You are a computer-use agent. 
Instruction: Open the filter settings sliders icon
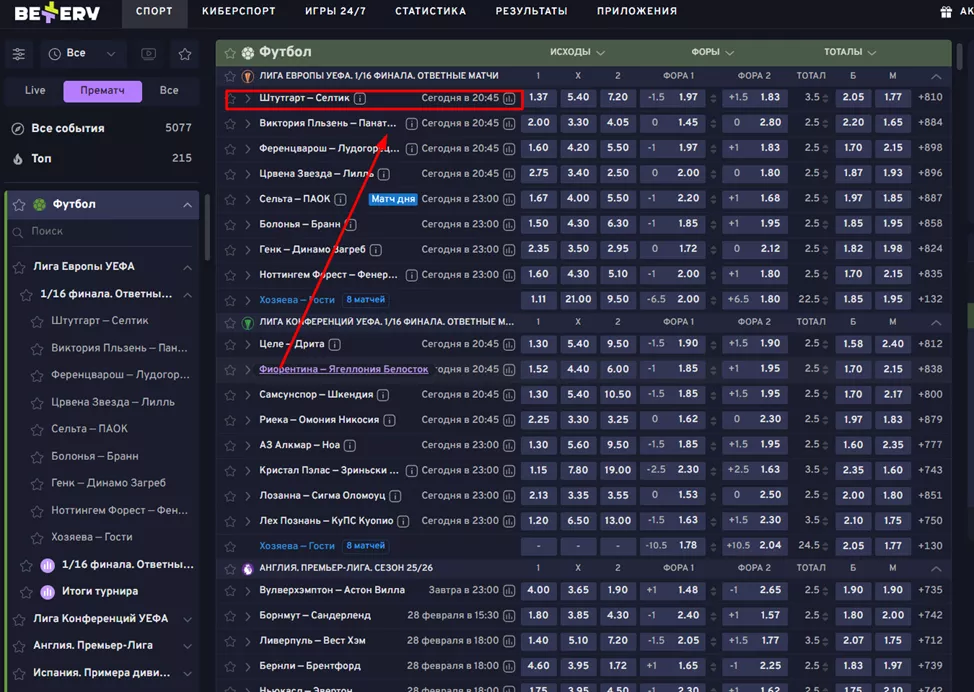point(20,53)
